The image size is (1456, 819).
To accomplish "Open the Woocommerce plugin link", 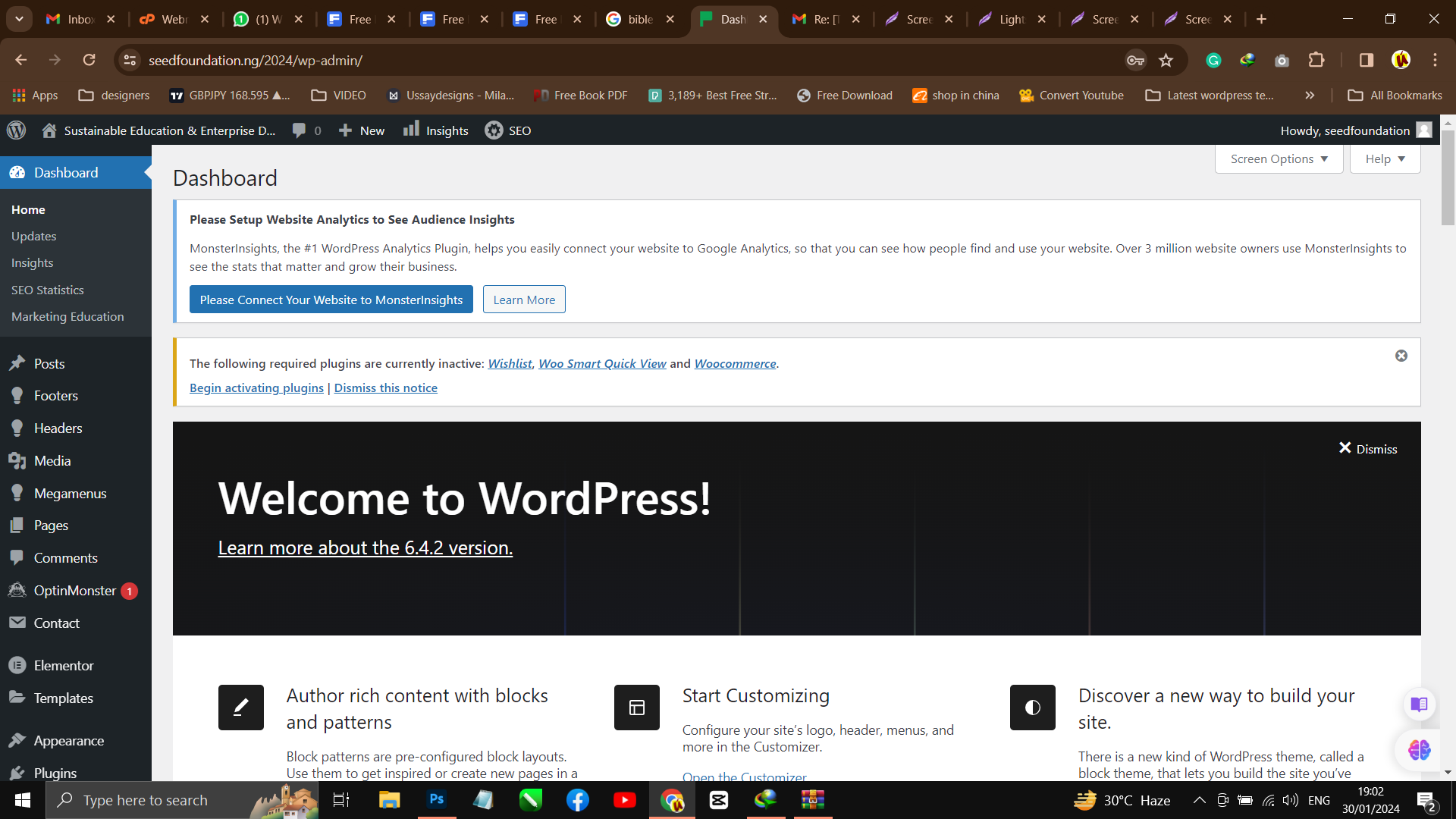I will tap(735, 364).
